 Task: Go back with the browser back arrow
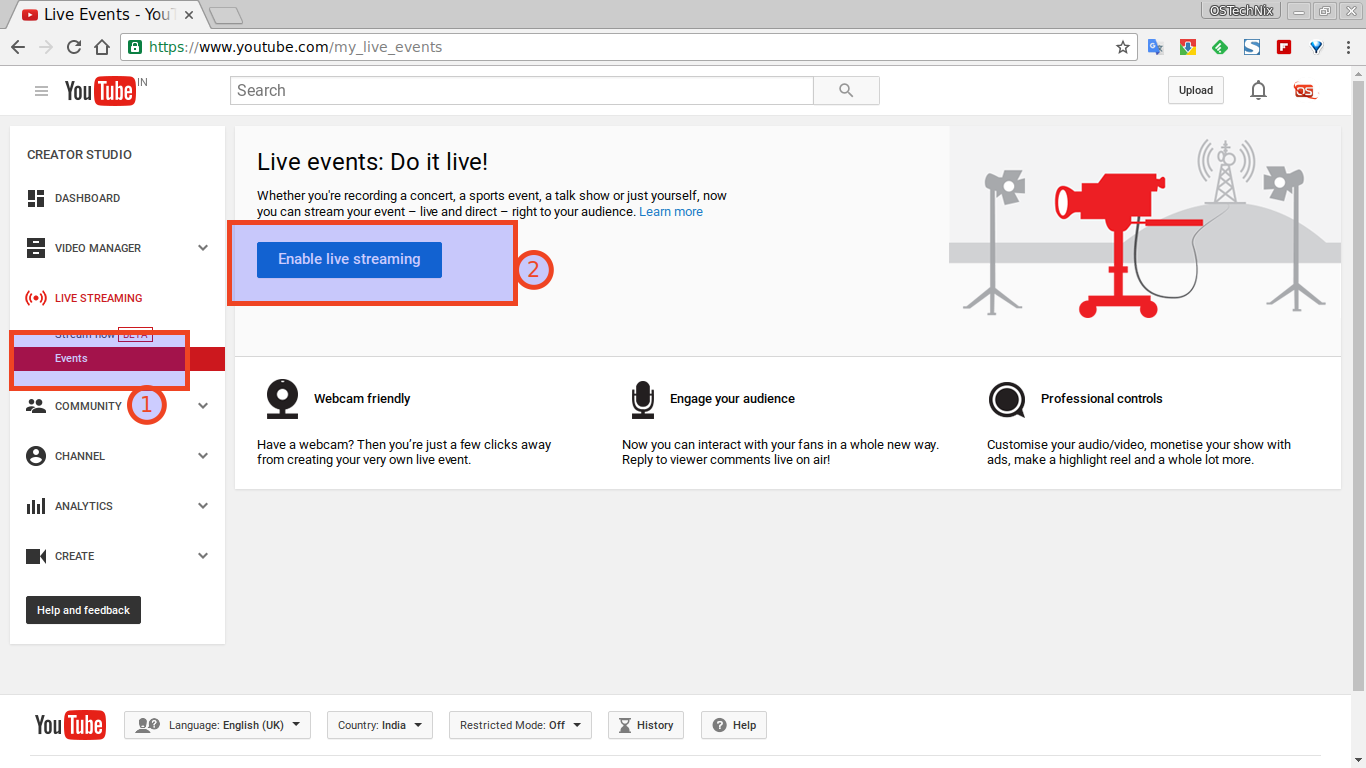[x=18, y=47]
